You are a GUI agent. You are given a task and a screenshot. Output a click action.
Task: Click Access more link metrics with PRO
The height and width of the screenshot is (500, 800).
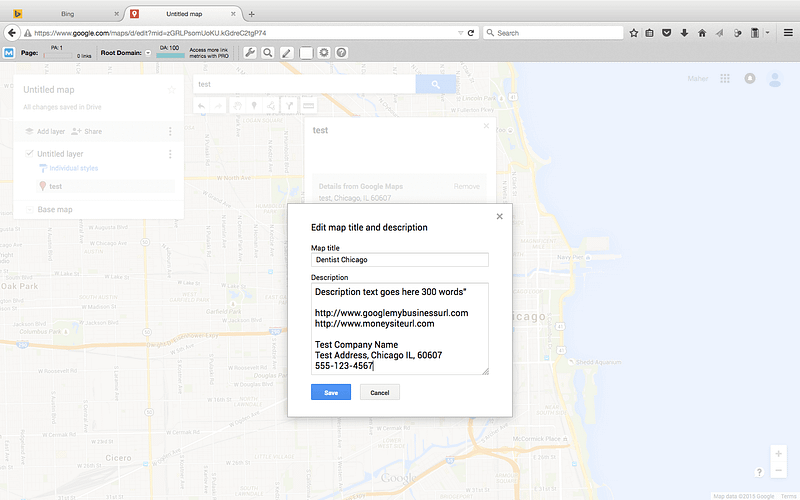tap(209, 53)
